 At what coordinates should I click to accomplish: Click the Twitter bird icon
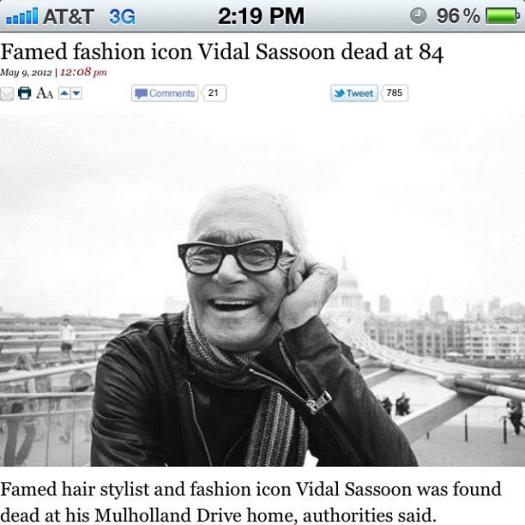[x=340, y=93]
